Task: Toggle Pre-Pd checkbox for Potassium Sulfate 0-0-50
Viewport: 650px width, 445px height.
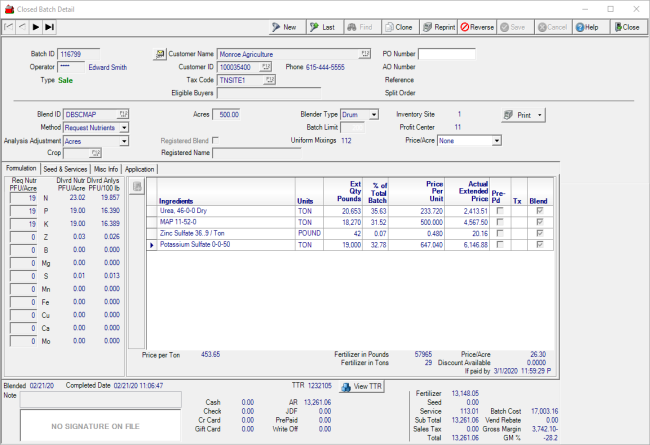Action: coord(501,244)
